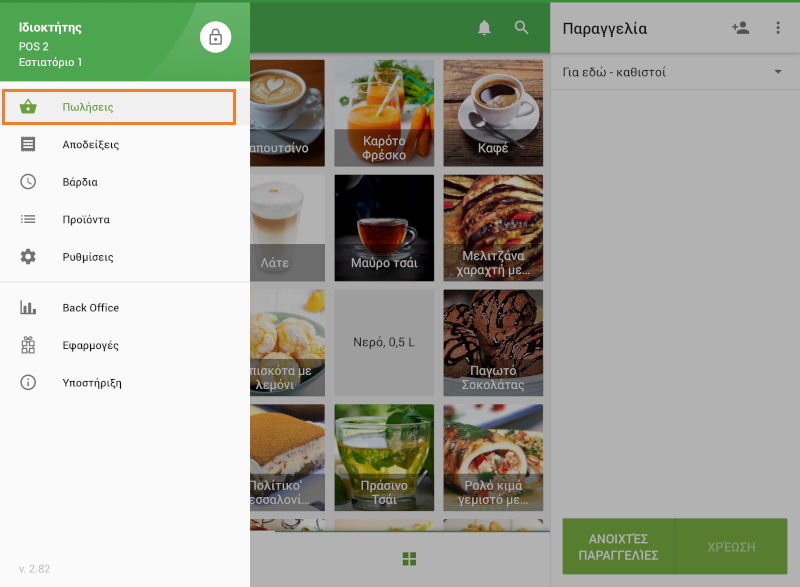Add a customer to the order

[x=740, y=28]
